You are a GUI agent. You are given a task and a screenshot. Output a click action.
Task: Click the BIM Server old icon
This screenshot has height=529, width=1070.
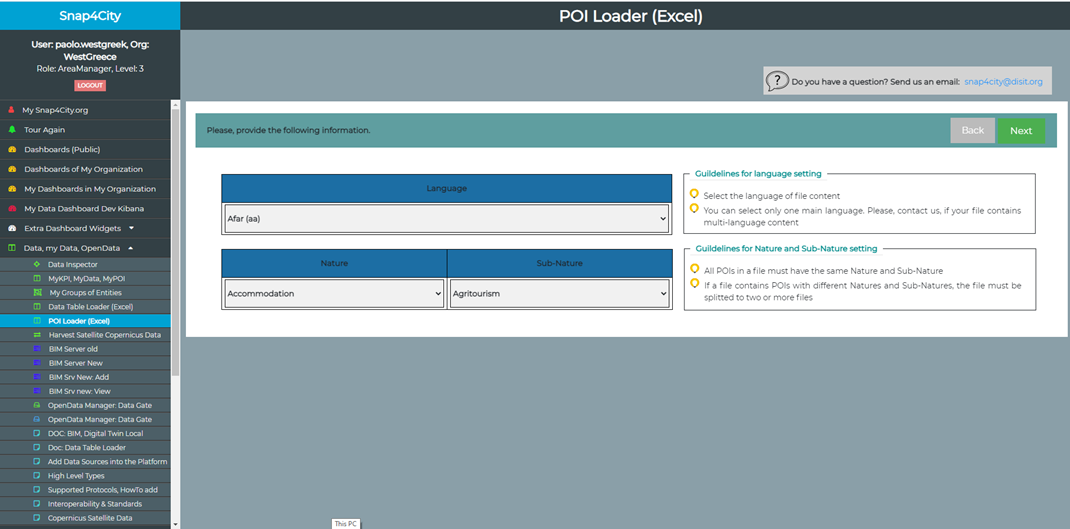tap(36, 349)
